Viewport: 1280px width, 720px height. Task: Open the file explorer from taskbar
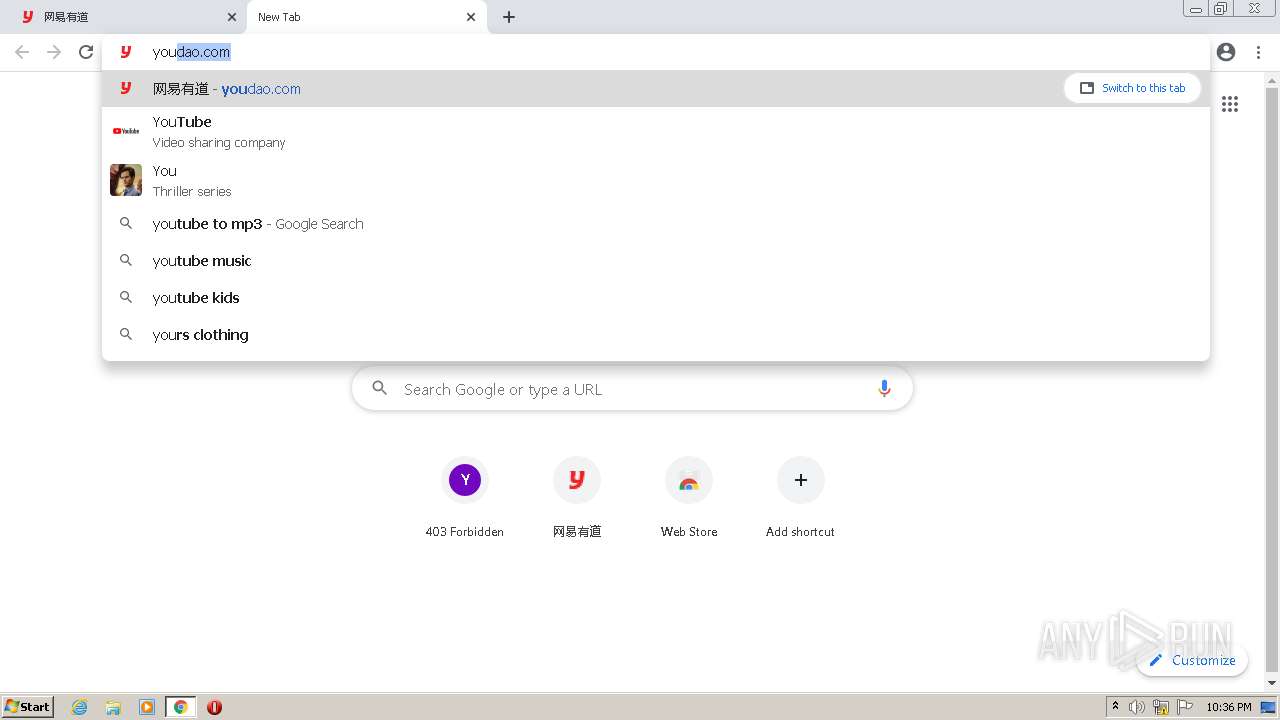[113, 707]
